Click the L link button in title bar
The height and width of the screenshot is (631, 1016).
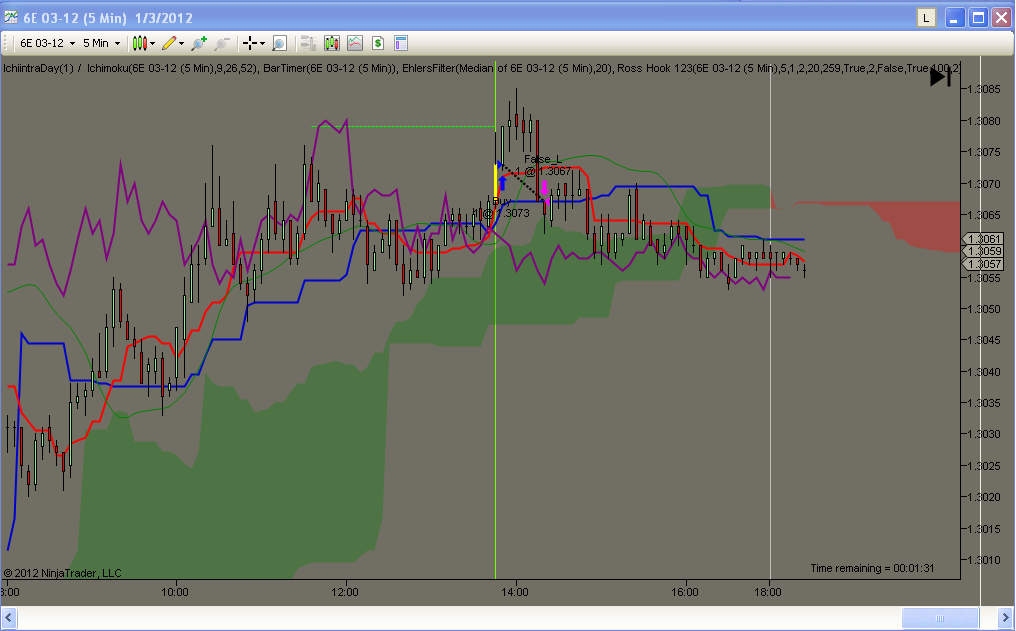pos(926,17)
